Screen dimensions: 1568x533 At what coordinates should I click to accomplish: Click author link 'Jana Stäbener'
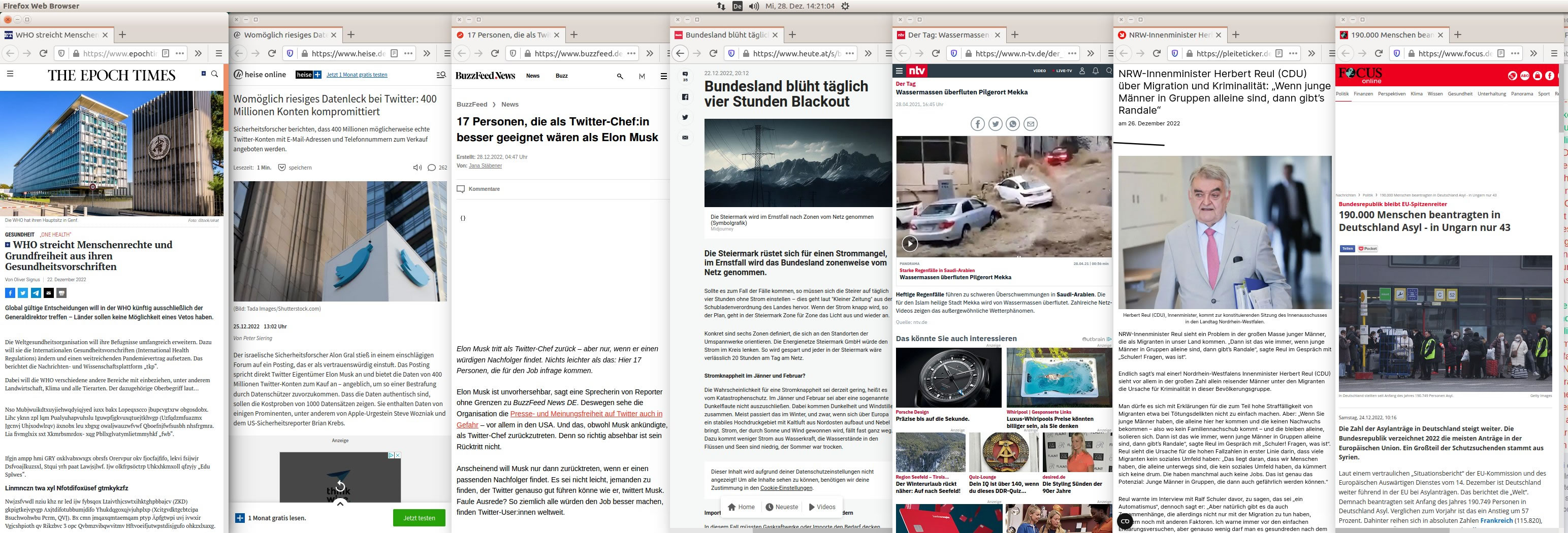click(x=485, y=166)
